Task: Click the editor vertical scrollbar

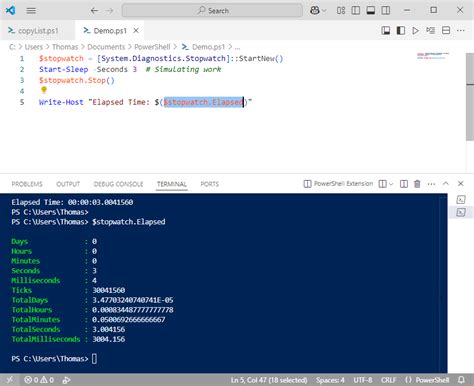Action: point(470,97)
